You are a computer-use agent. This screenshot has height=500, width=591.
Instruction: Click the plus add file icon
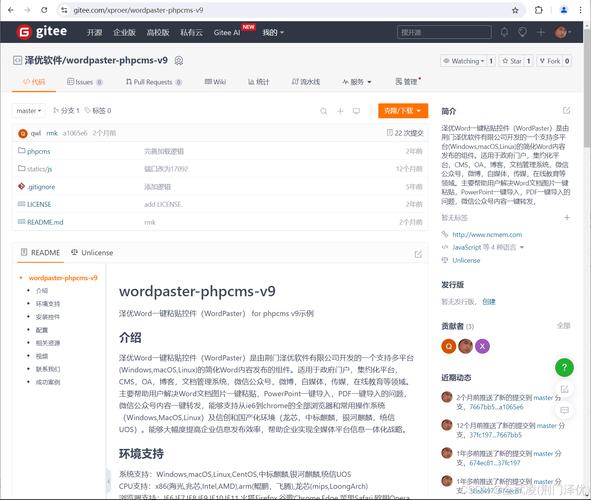coord(340,111)
